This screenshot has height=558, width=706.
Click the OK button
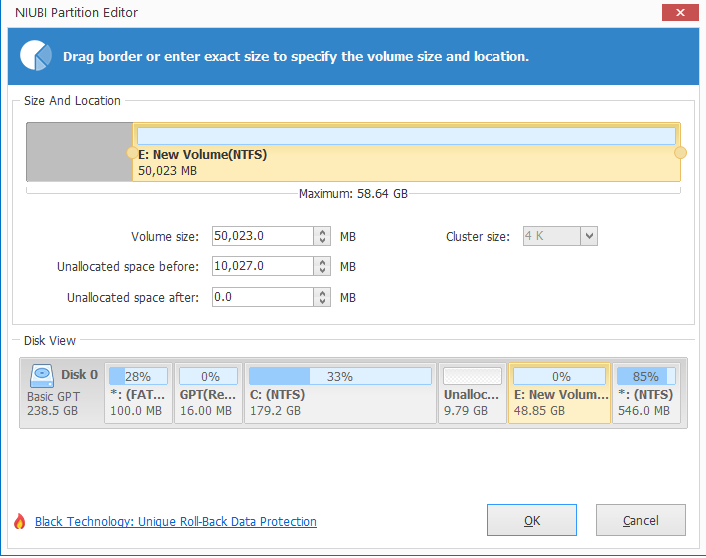pos(532,520)
